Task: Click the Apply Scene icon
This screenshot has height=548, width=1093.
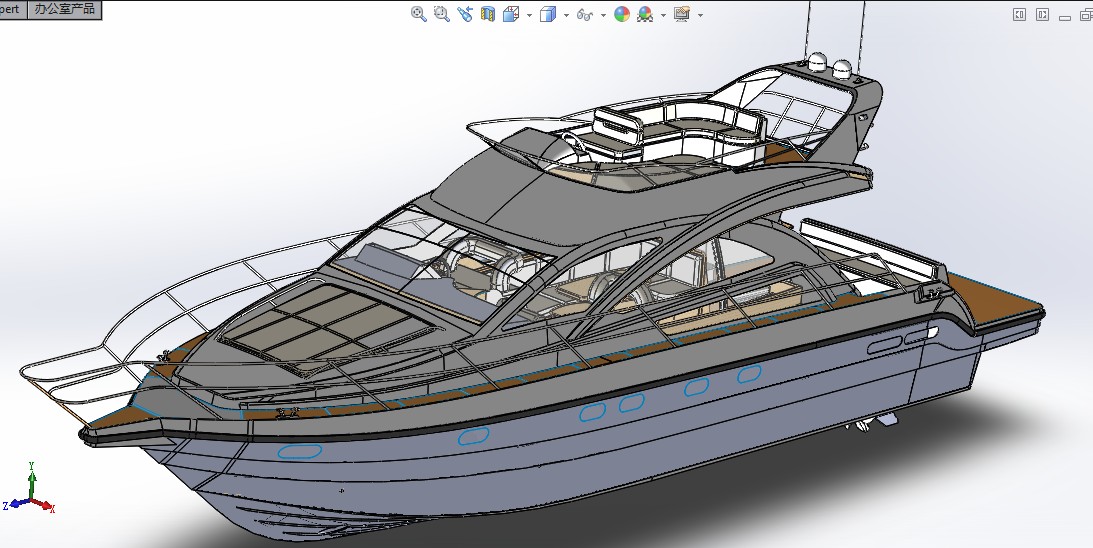Action: [645, 14]
